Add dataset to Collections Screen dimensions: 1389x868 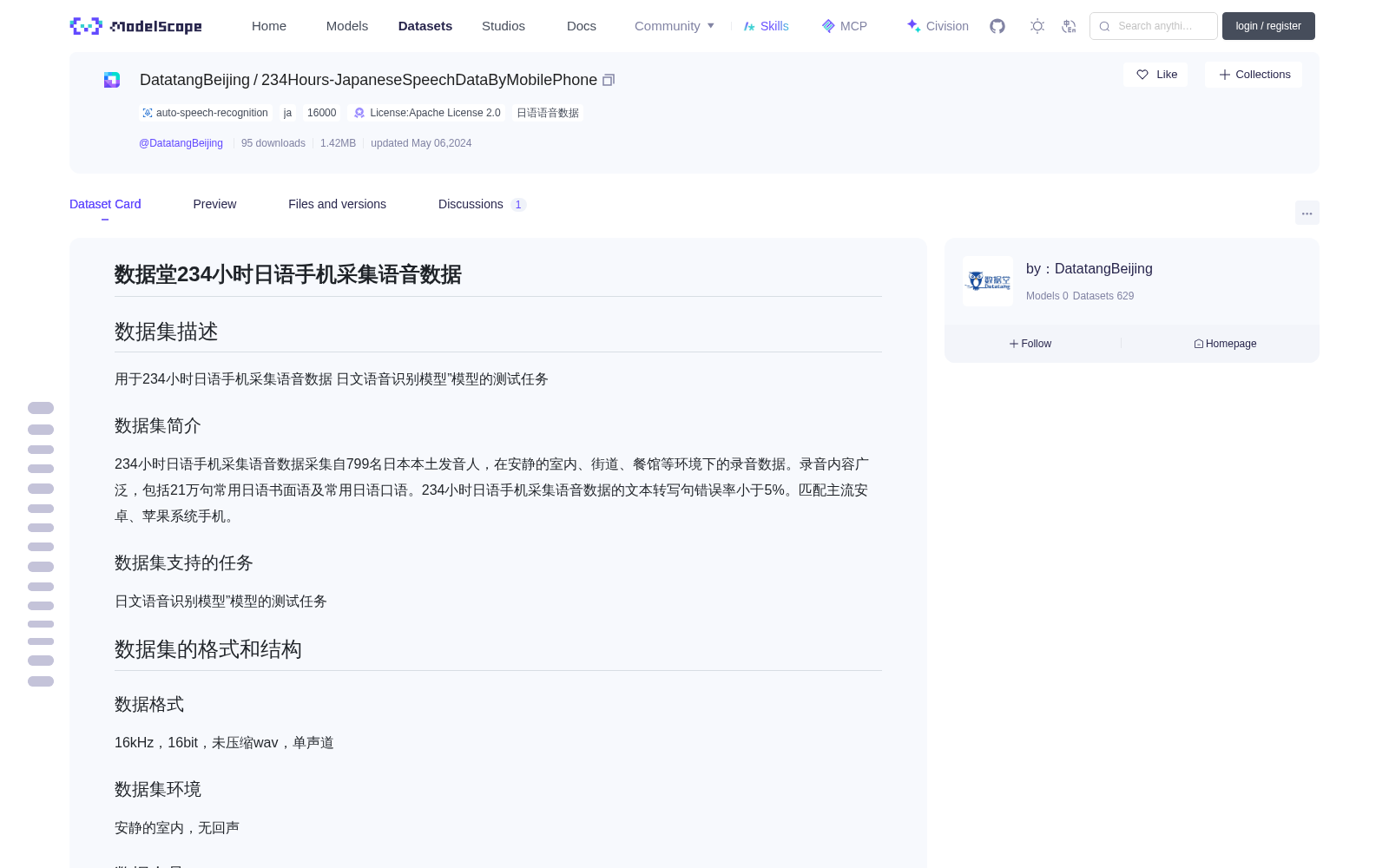tap(1254, 75)
